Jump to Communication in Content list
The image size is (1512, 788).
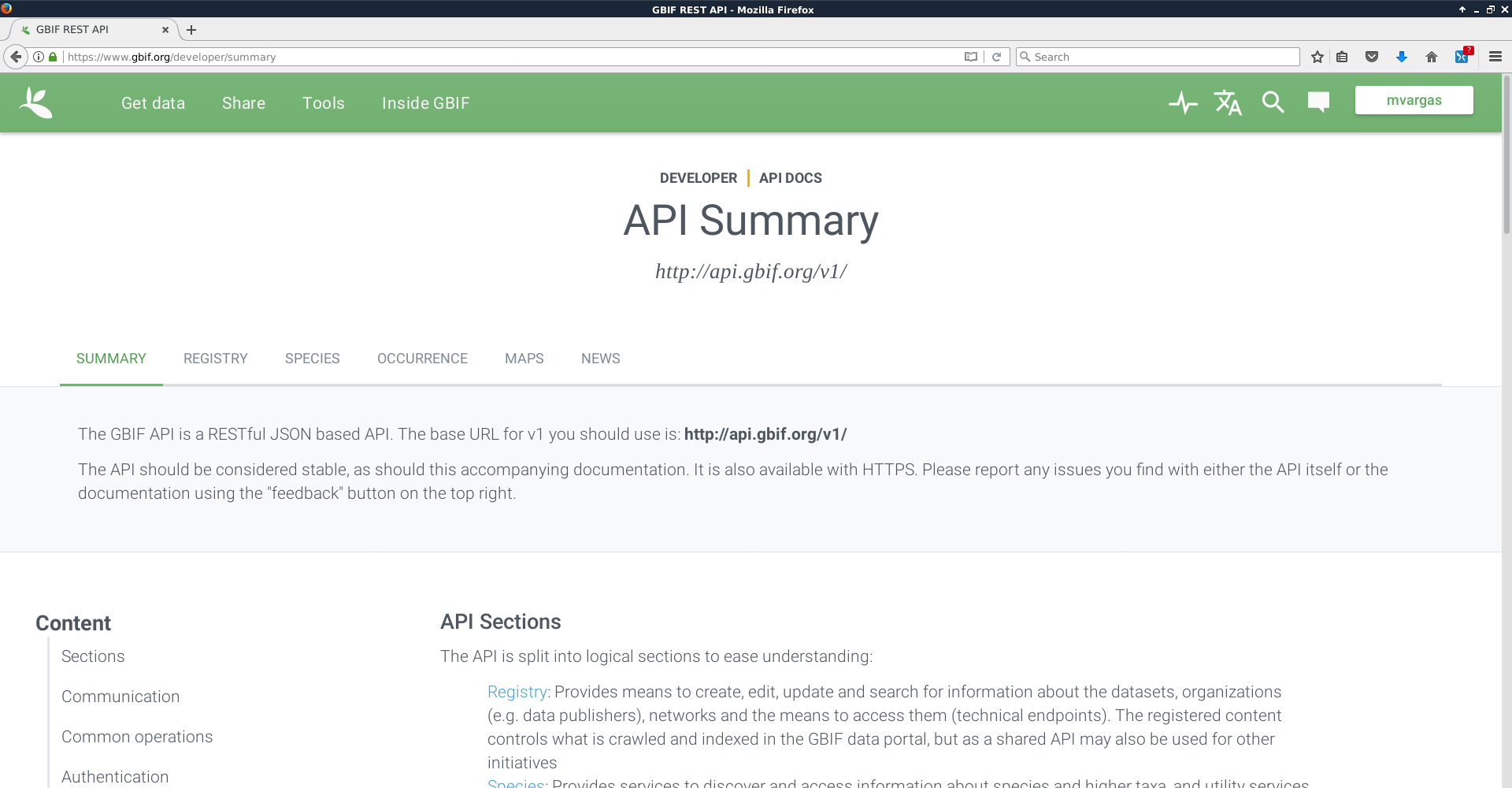click(120, 697)
